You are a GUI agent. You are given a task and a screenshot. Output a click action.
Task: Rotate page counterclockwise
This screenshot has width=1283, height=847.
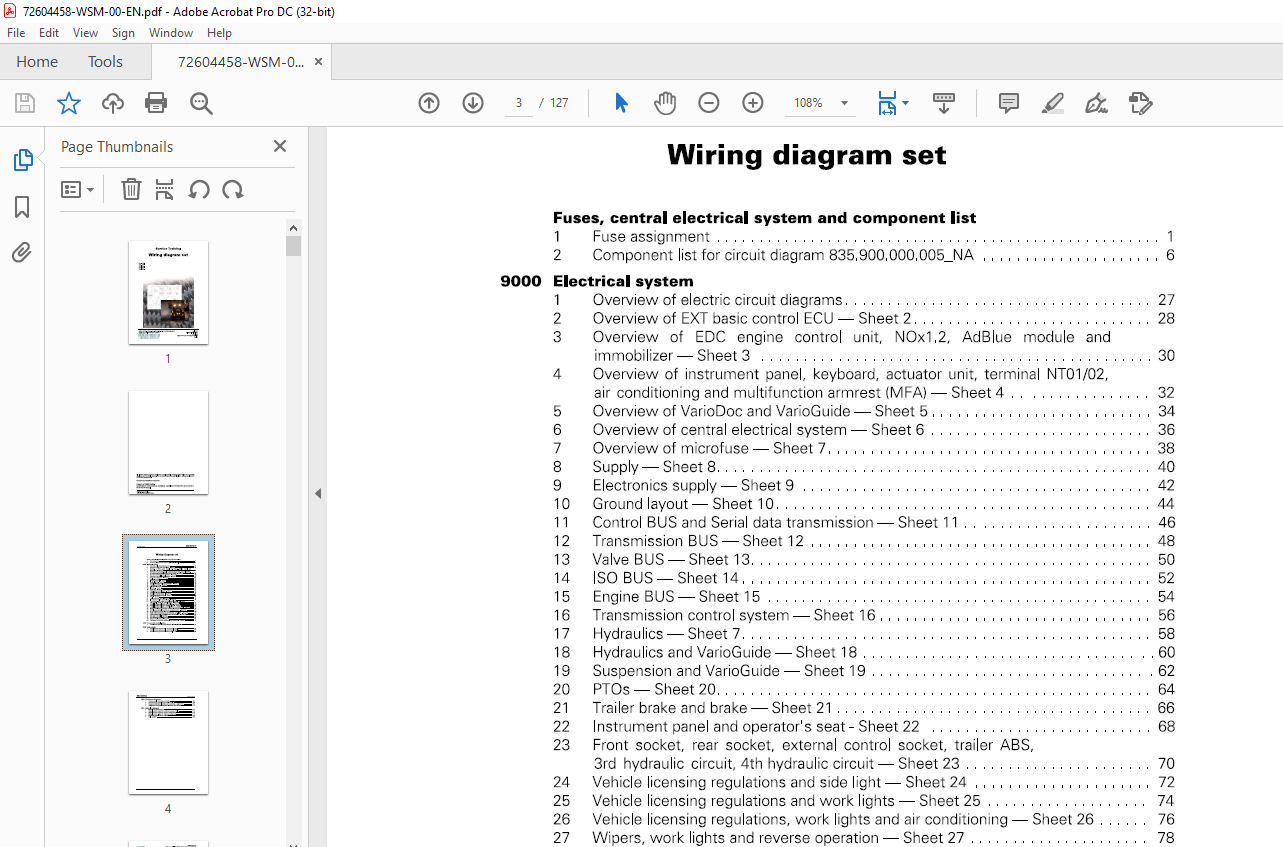pyautogui.click(x=199, y=189)
